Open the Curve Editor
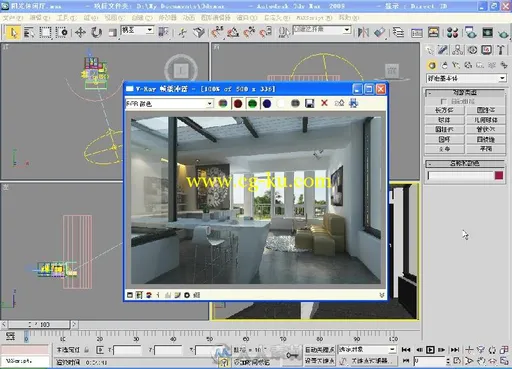The width and height of the screenshot is (512, 369). pyautogui.click(x=417, y=33)
